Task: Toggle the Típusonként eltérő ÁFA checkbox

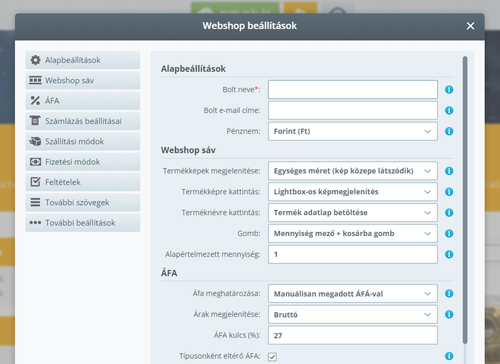Action: click(272, 357)
